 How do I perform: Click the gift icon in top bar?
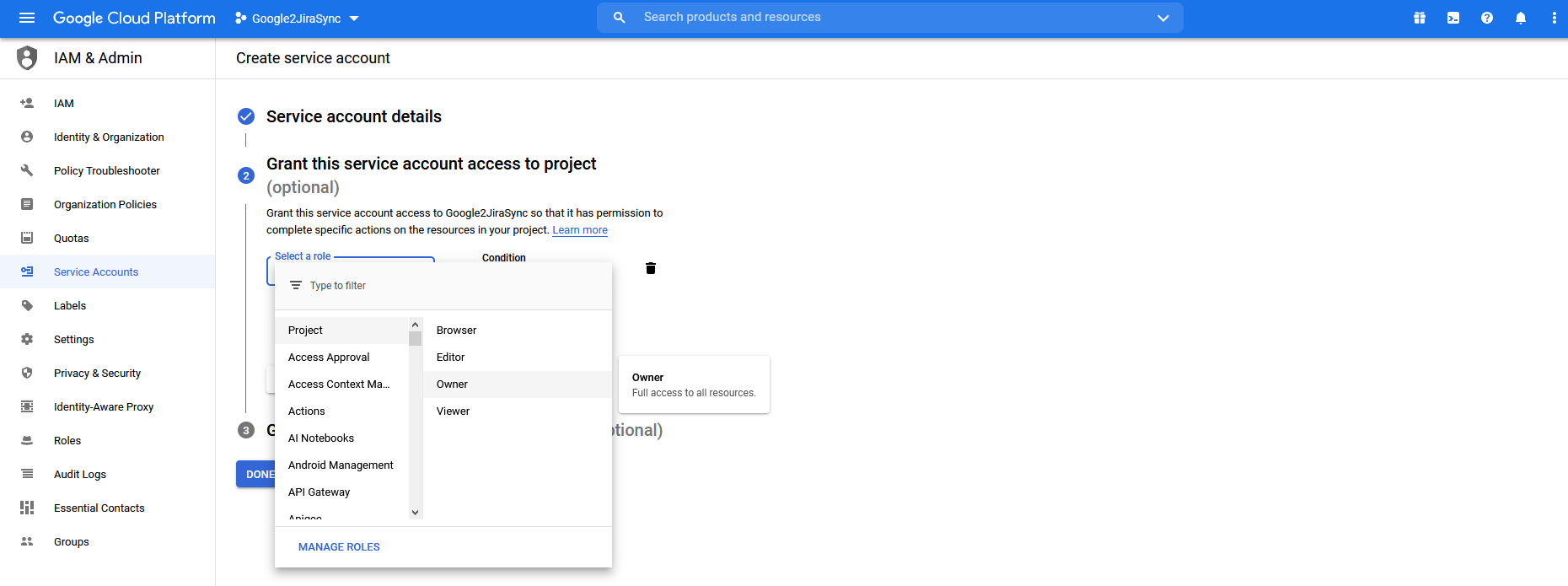coord(1420,18)
